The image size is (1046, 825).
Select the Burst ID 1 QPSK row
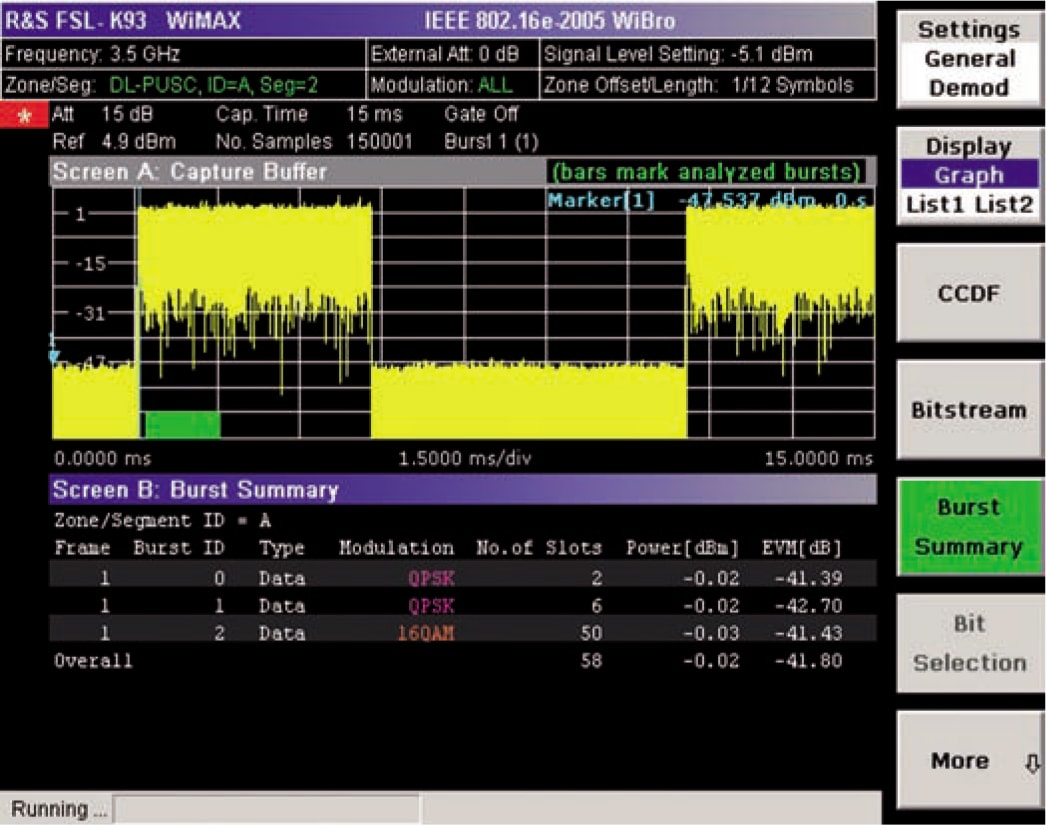coord(462,606)
